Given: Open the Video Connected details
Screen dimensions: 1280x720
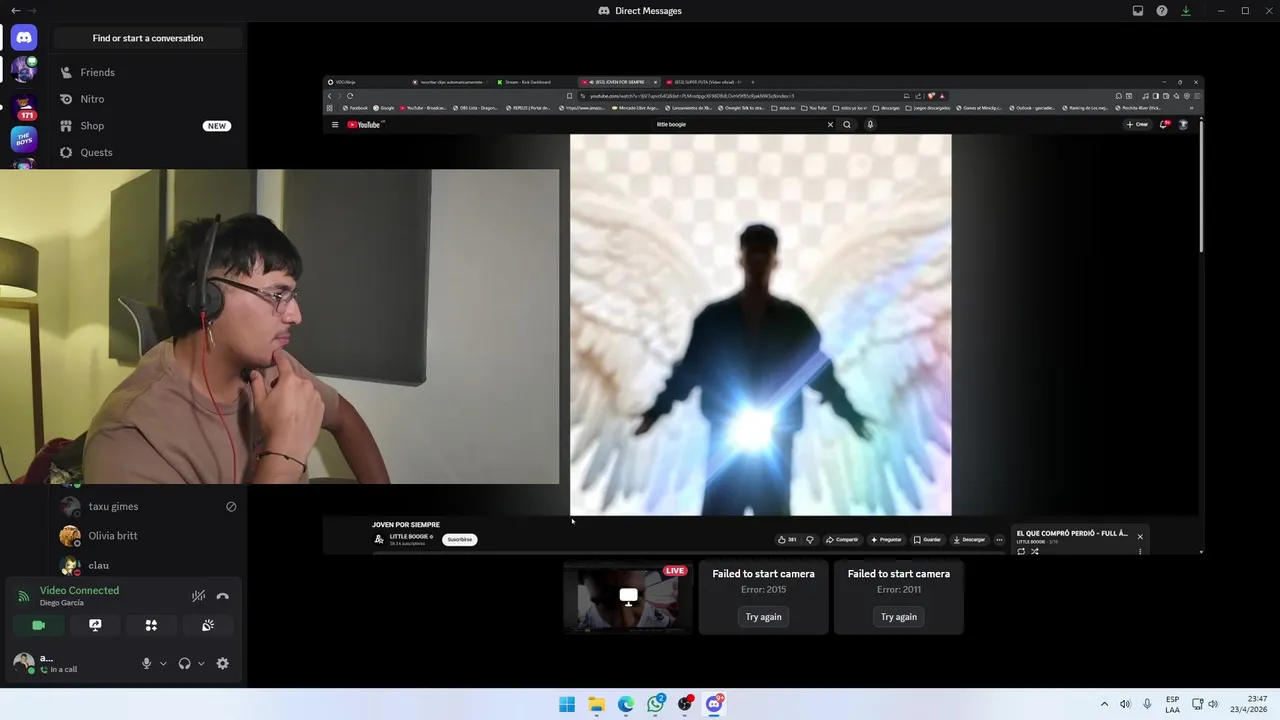Looking at the screenshot, I should tap(79, 590).
